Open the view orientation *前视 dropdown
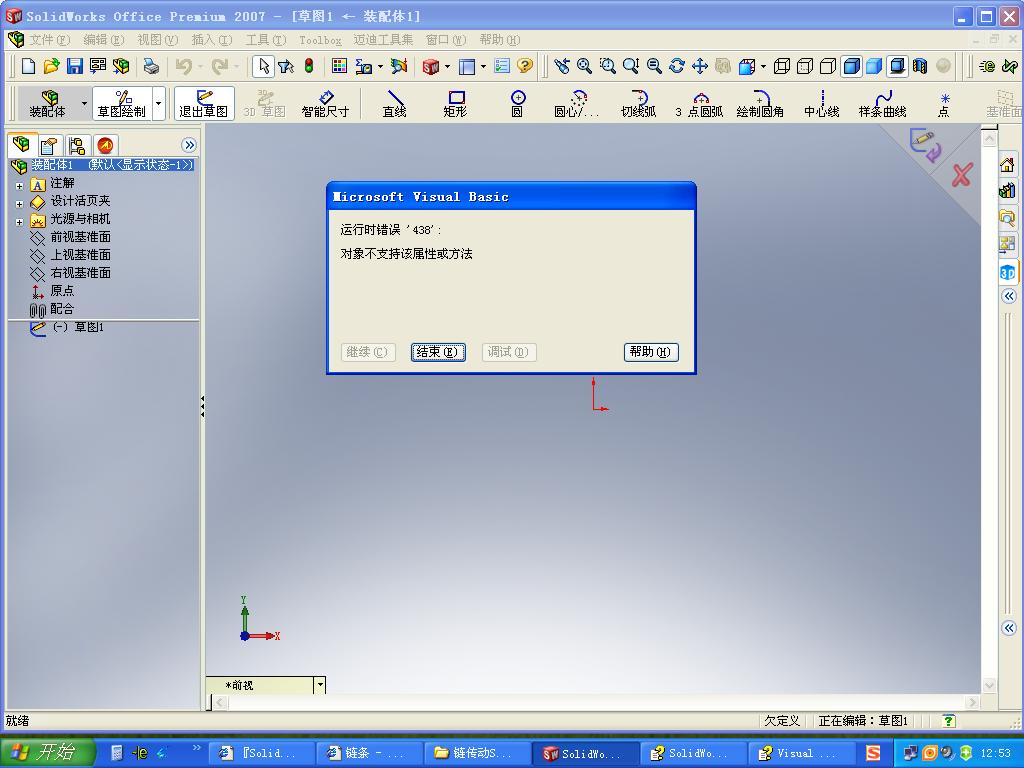1024x768 pixels. click(x=320, y=685)
